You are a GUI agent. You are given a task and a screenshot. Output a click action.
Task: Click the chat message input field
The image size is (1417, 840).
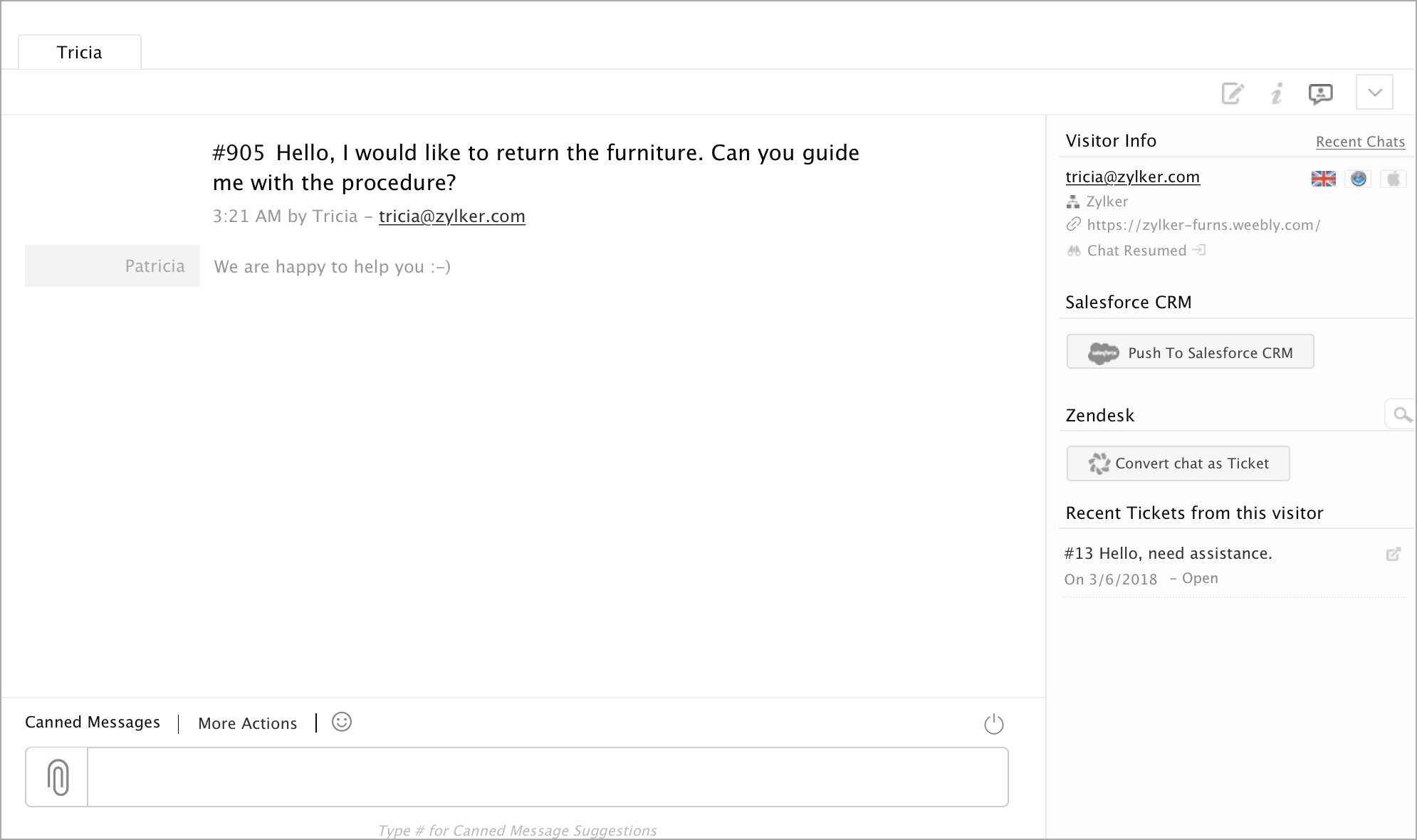click(548, 777)
